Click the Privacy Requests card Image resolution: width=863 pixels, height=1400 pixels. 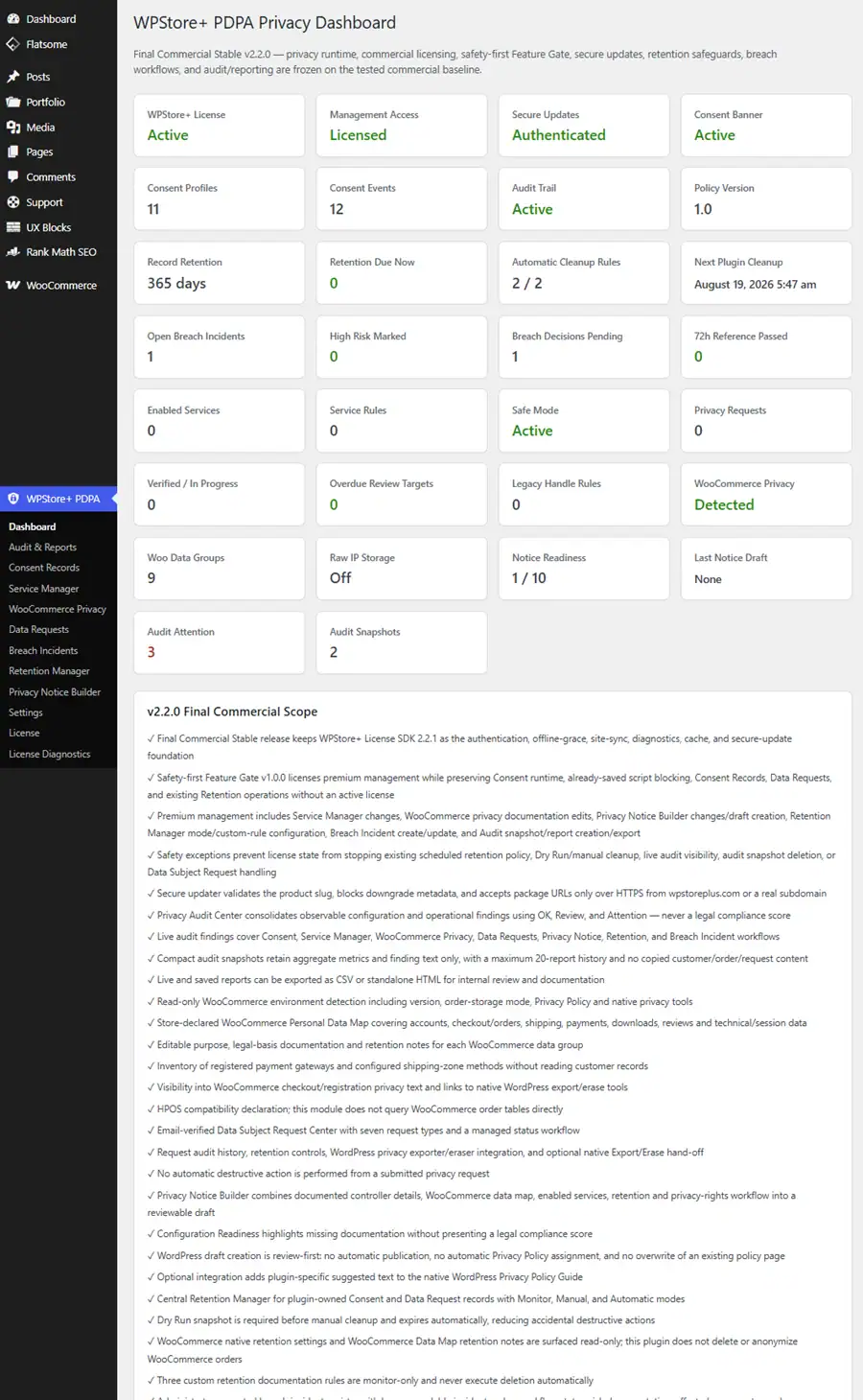(766, 421)
